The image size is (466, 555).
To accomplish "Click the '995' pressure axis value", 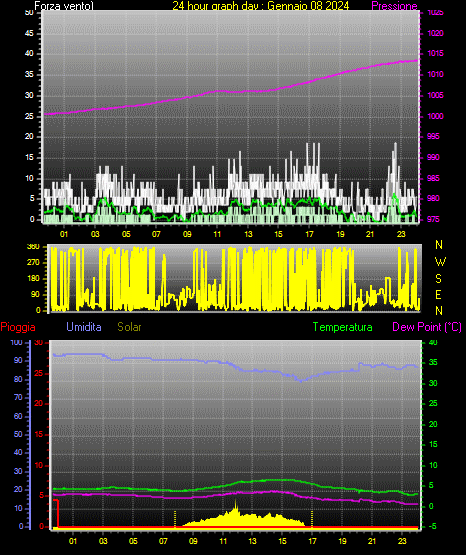I will click(x=433, y=136).
